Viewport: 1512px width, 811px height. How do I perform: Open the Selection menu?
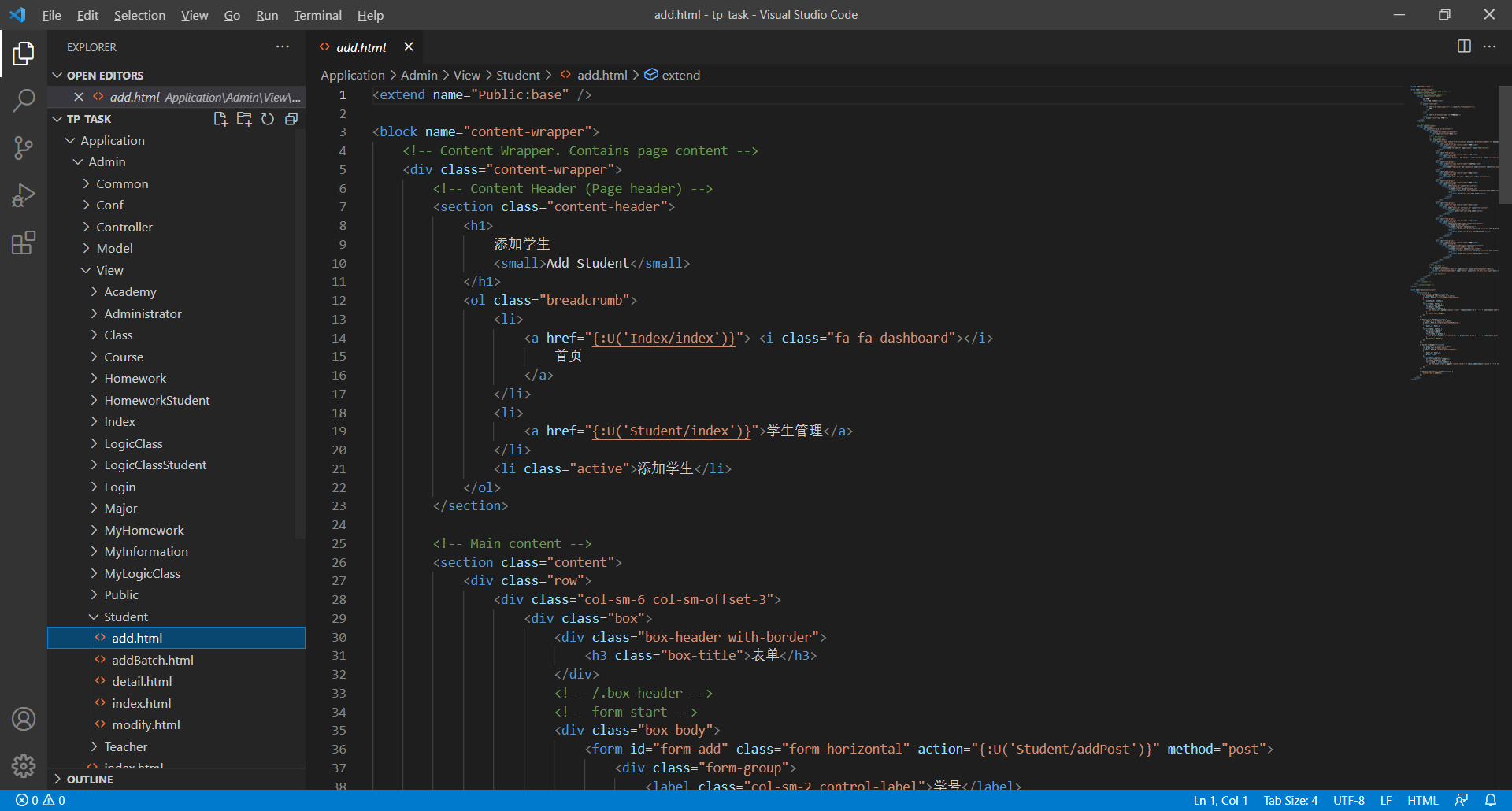tap(139, 15)
